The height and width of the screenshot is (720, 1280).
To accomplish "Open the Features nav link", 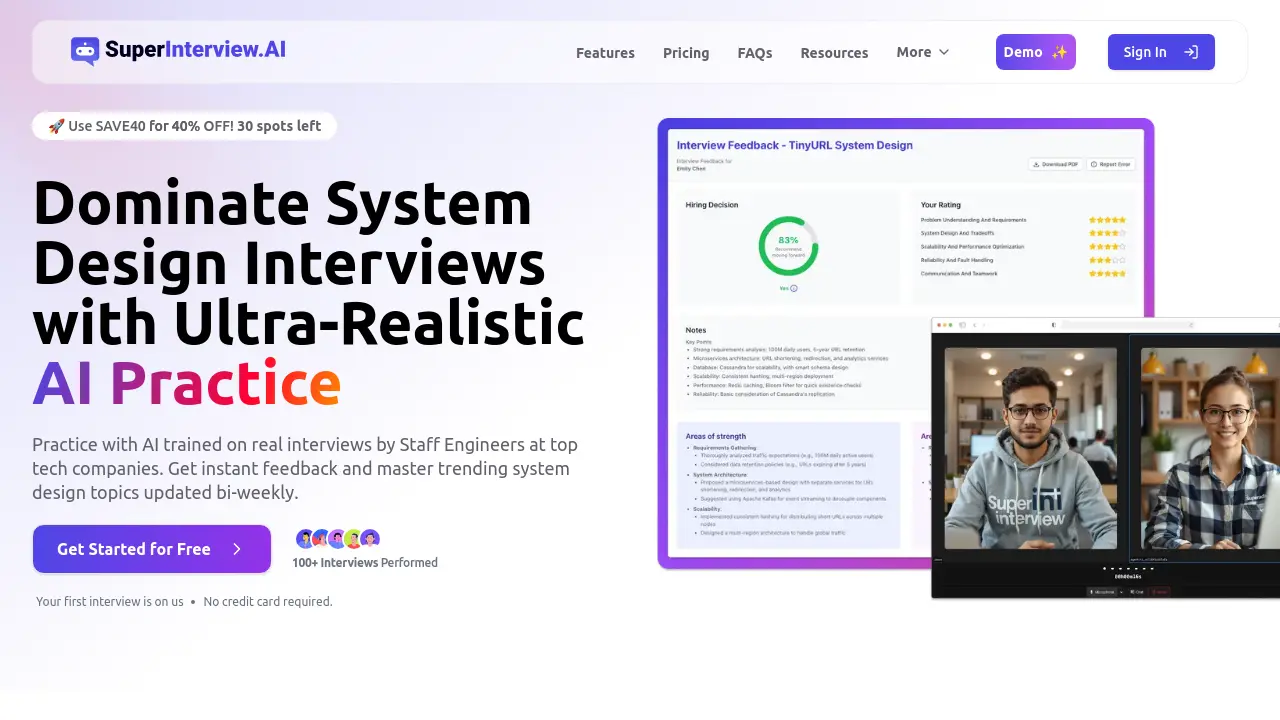I will coord(605,53).
